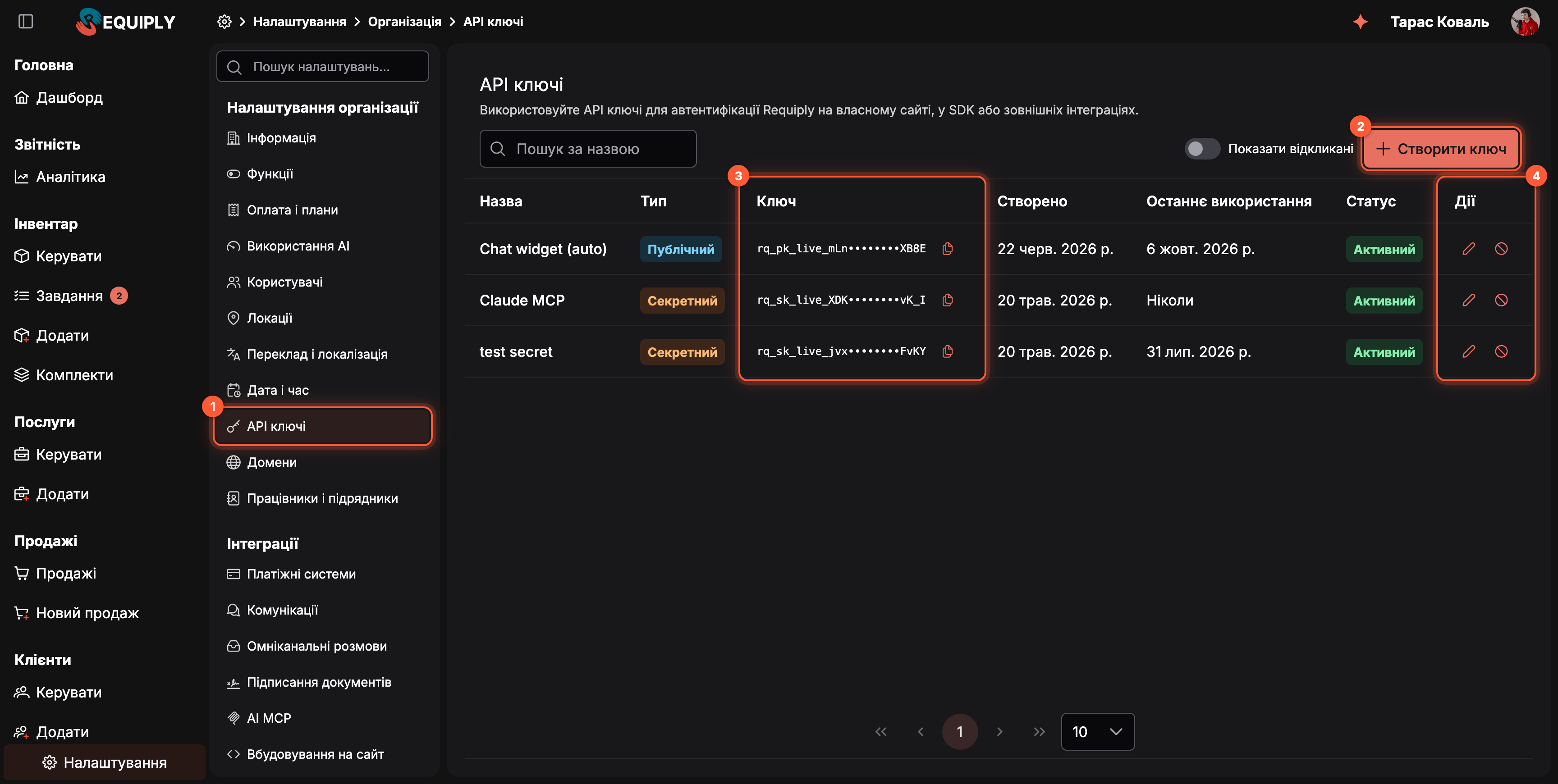The width and height of the screenshot is (1558, 784).
Task: Open Тарас Коваль profile avatar
Action: [x=1526, y=22]
